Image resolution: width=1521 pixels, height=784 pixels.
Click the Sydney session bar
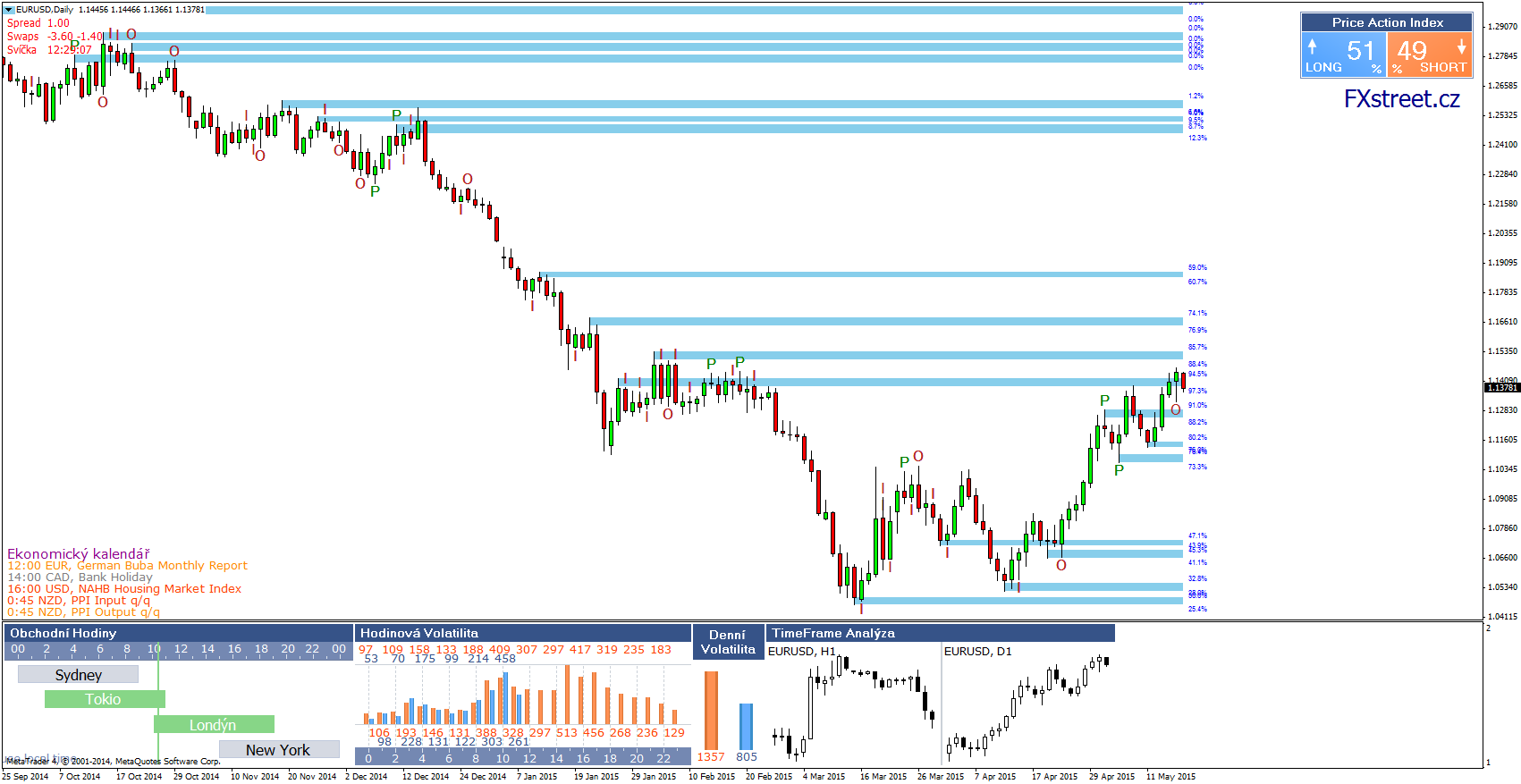tap(78, 675)
